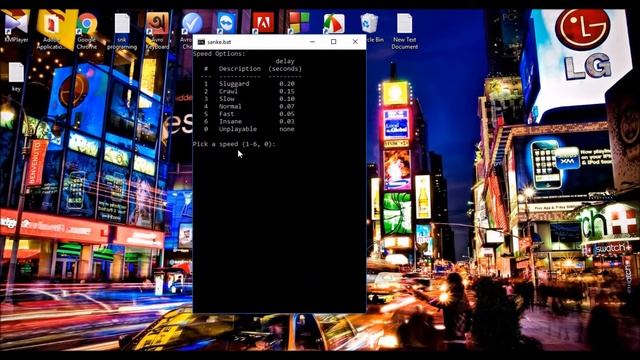Click the "none" delay value
640x360 pixels.
(287, 129)
